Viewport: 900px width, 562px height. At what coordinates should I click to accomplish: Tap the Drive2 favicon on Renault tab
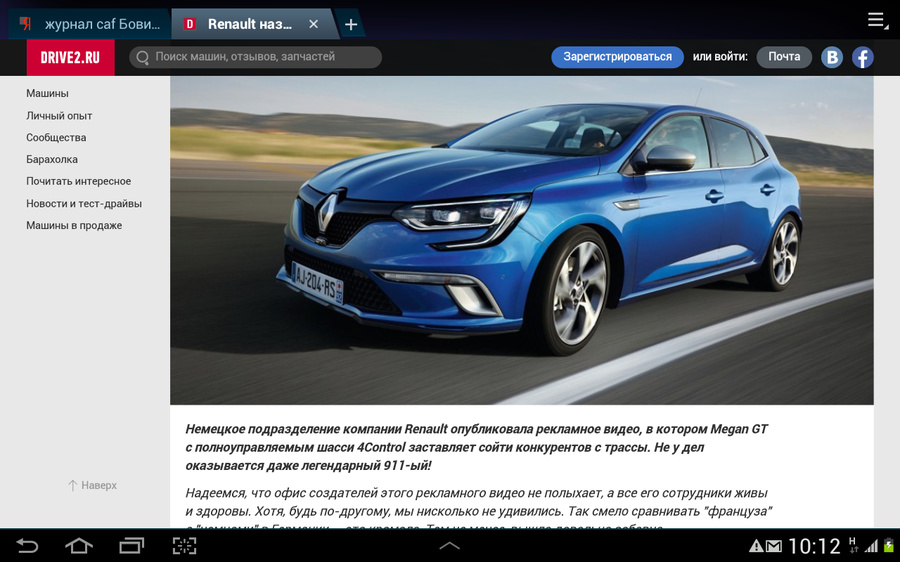[x=189, y=24]
